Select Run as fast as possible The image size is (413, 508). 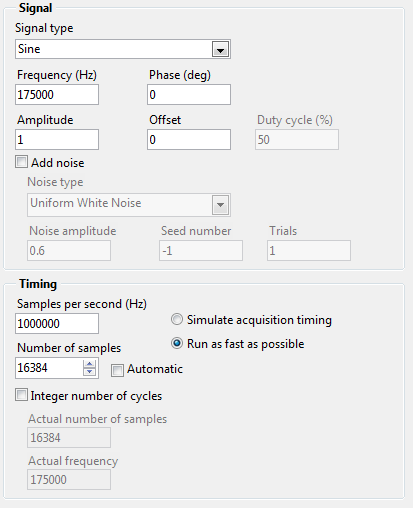click(x=177, y=343)
